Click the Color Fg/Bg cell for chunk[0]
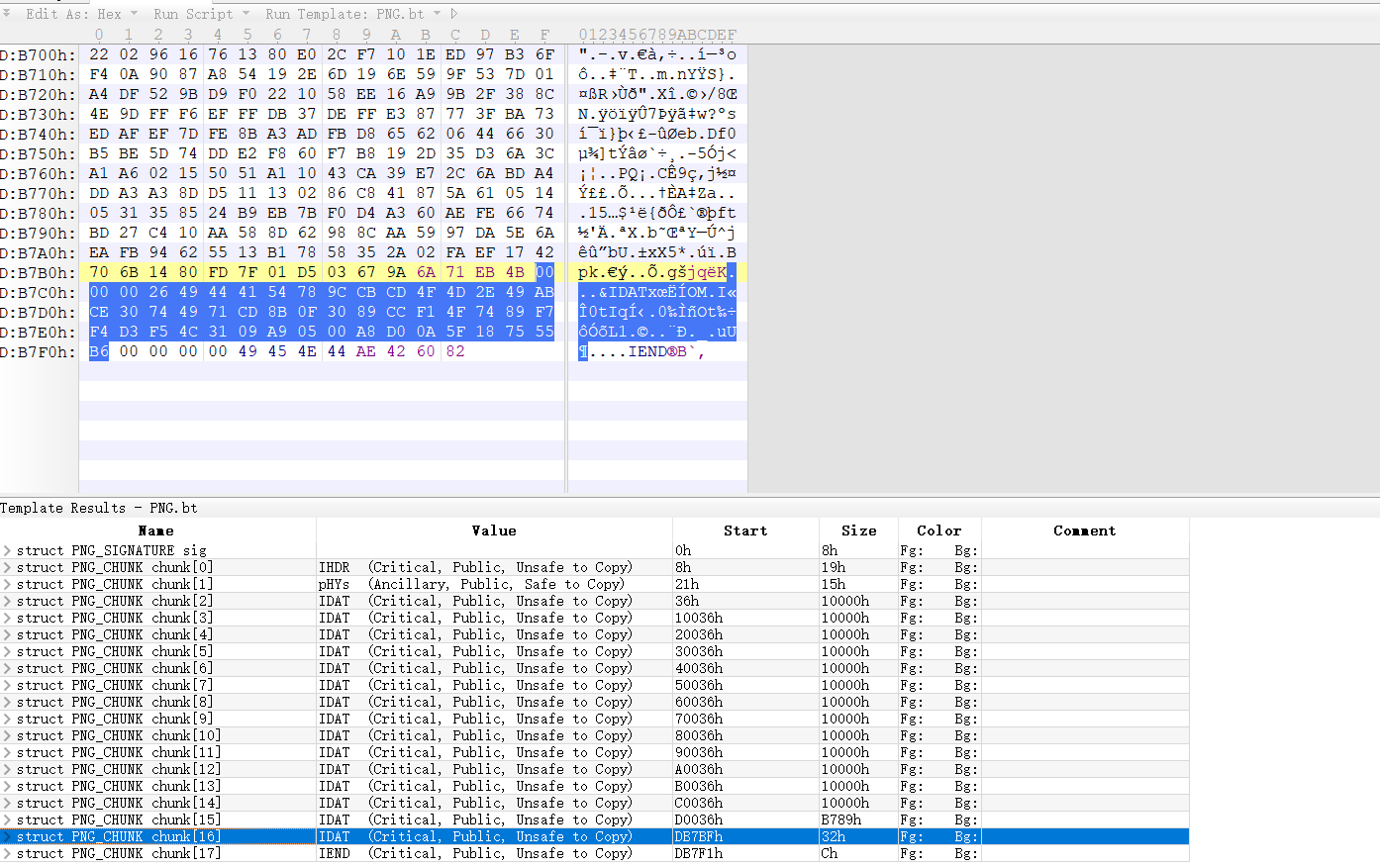The height and width of the screenshot is (868, 1380). [938, 568]
